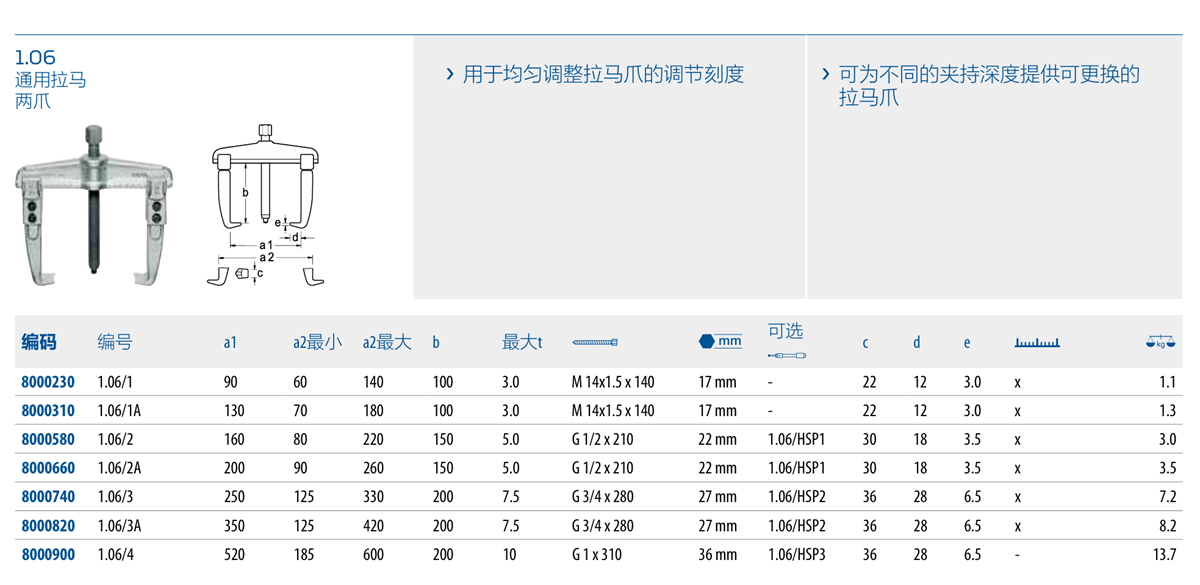The height and width of the screenshot is (585, 1200).
Task: Click the ruler scale icon in header
Action: [x=1036, y=343]
